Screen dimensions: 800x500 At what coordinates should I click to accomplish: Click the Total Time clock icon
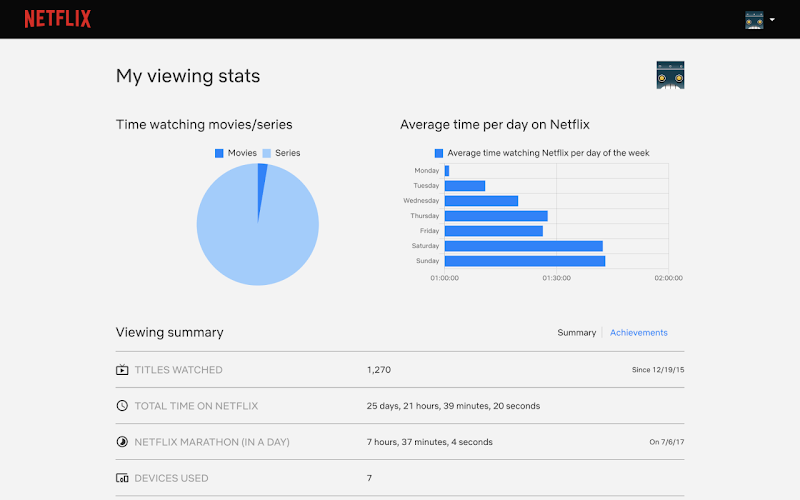(x=122, y=406)
